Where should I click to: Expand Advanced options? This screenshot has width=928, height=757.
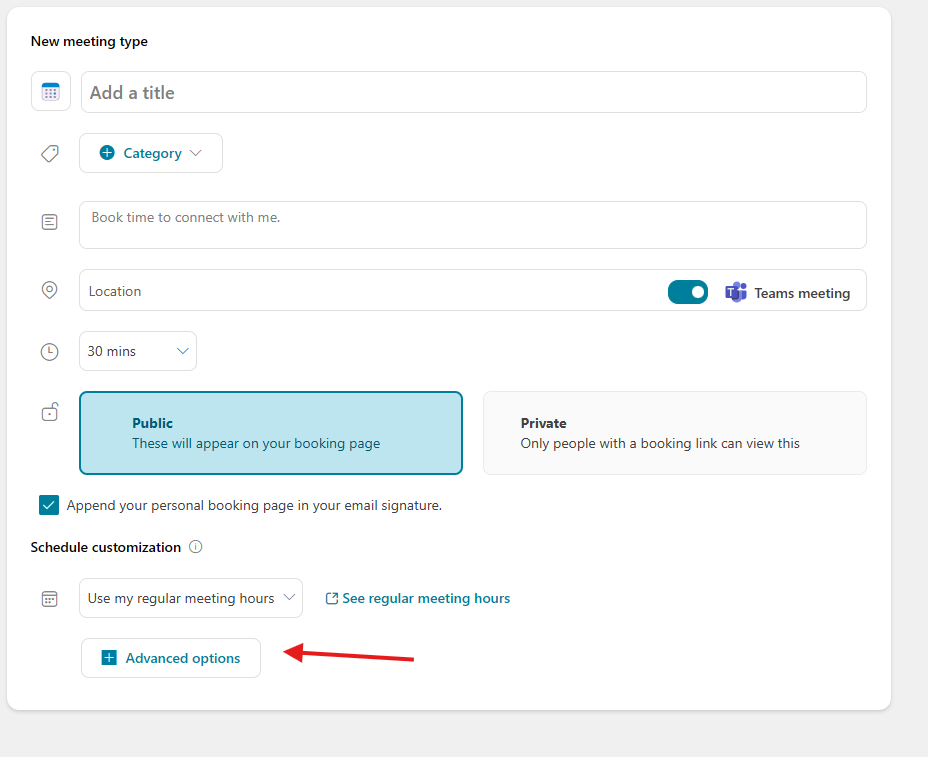tap(171, 658)
